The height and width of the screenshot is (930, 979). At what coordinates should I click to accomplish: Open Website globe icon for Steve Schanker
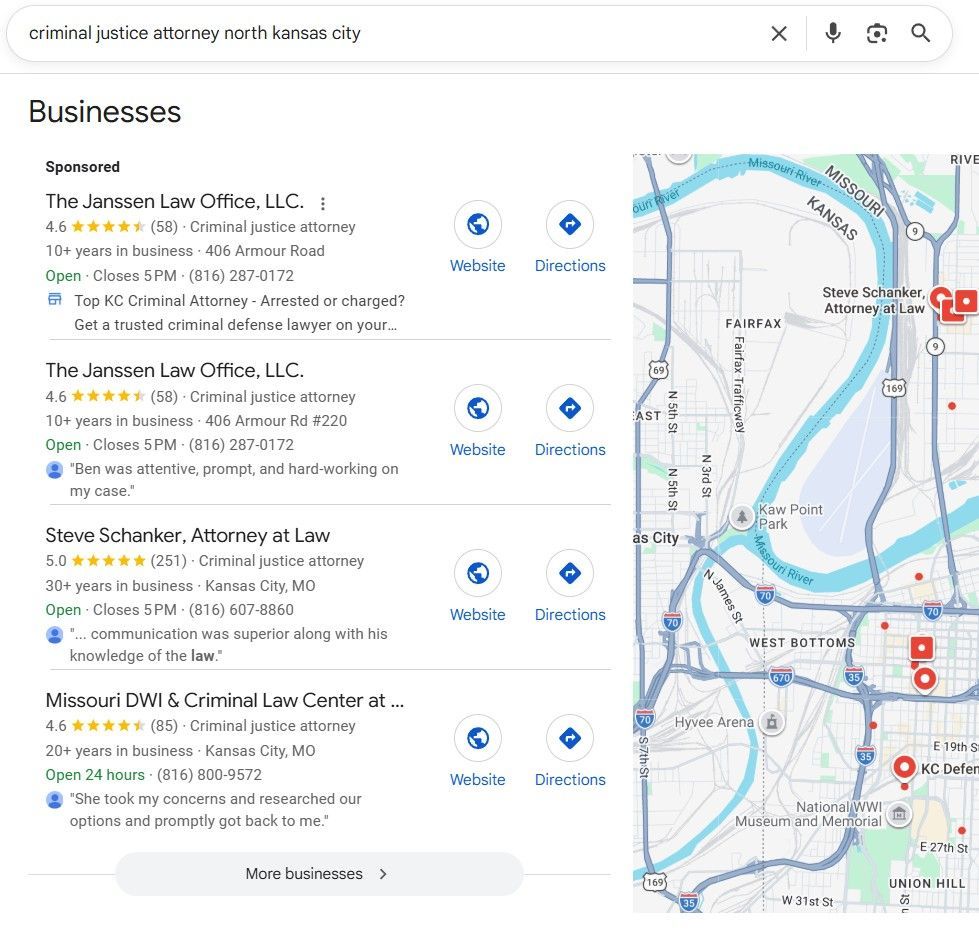click(478, 573)
